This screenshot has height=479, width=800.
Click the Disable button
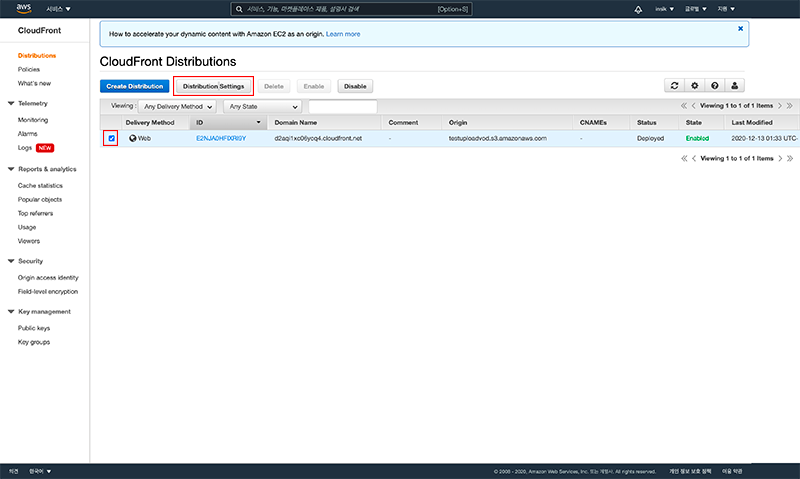(x=355, y=86)
